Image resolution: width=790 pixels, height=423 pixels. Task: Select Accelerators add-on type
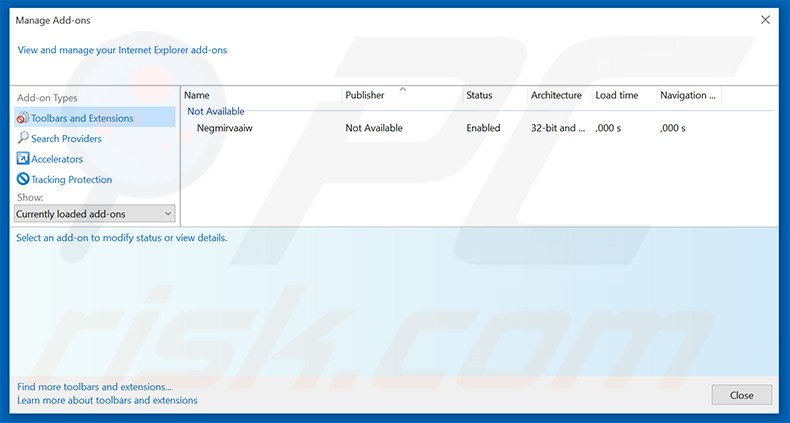[x=57, y=159]
